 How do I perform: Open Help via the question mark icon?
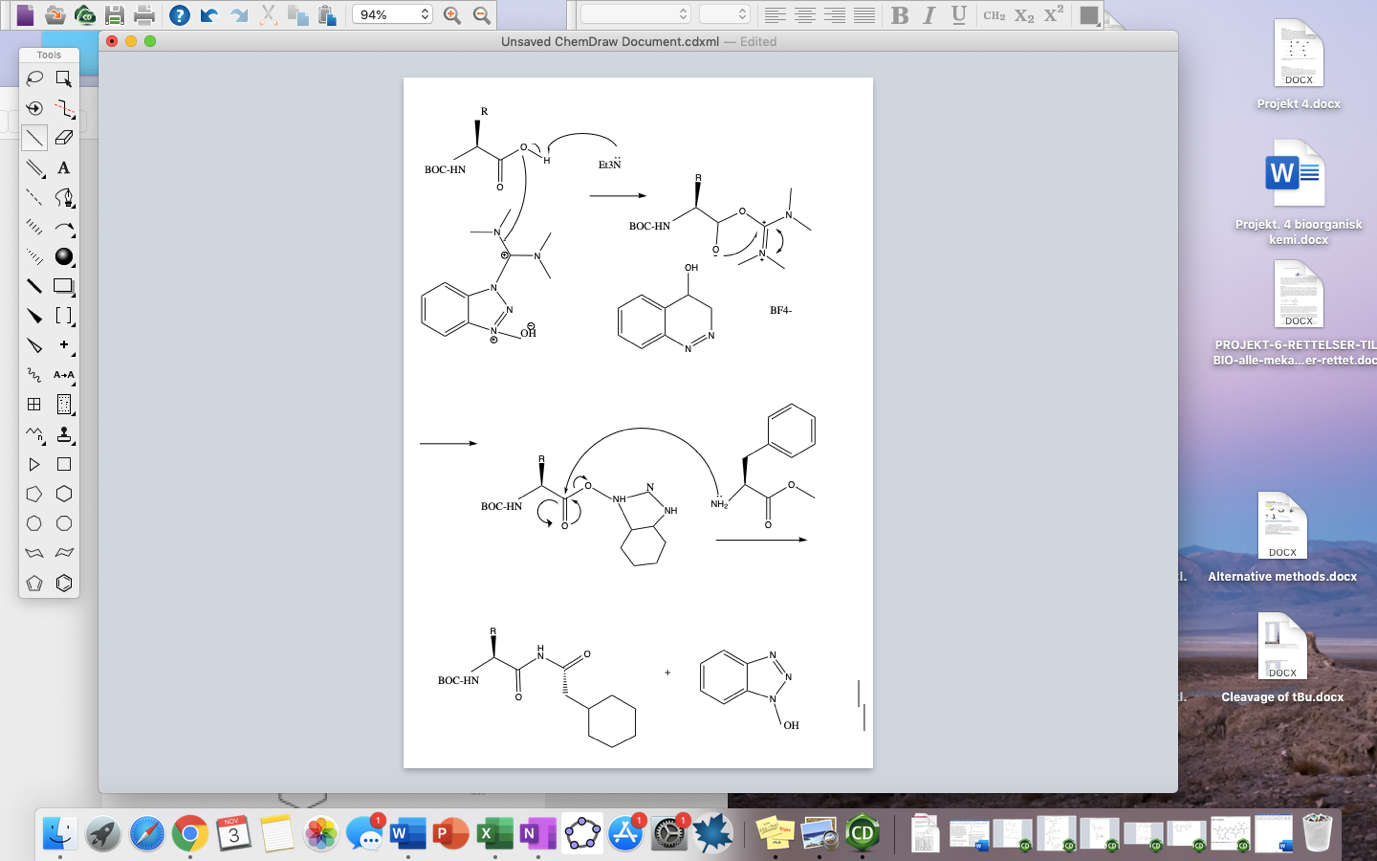click(x=179, y=15)
